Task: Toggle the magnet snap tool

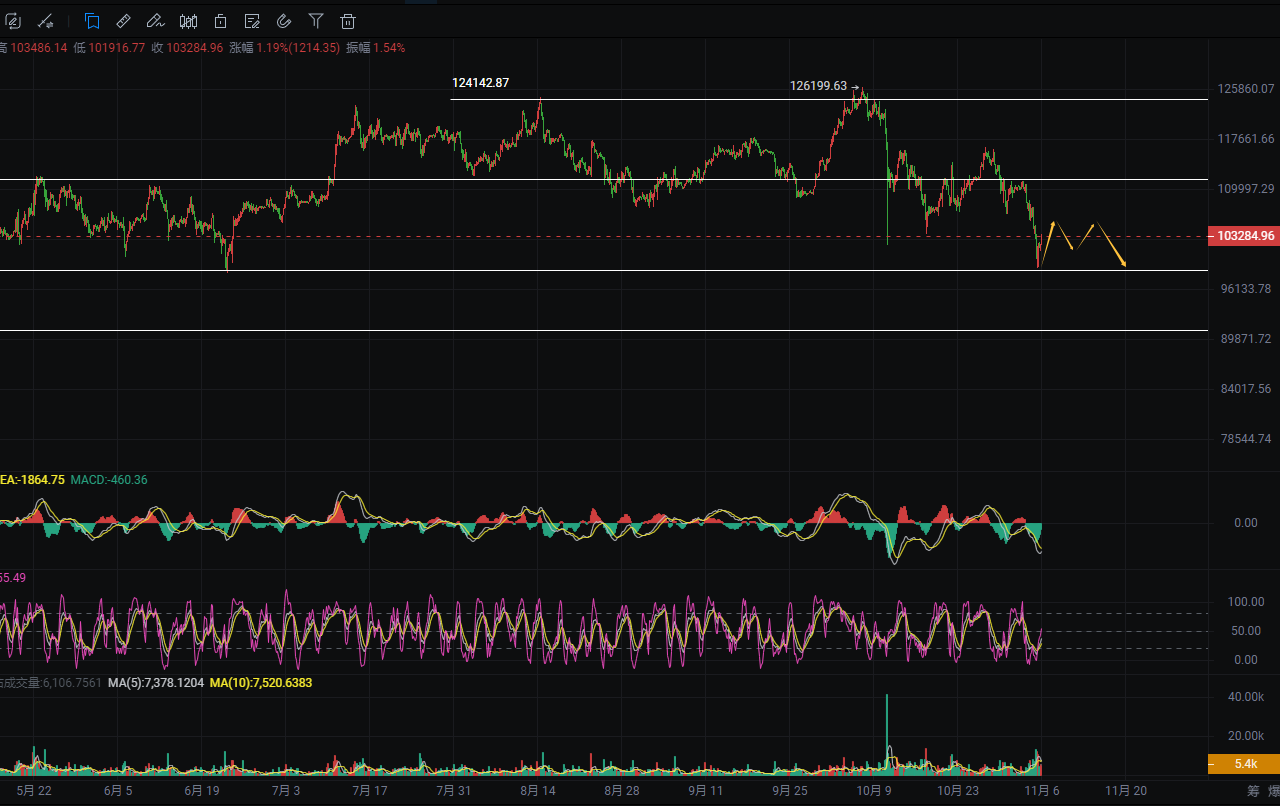Action: (x=284, y=20)
